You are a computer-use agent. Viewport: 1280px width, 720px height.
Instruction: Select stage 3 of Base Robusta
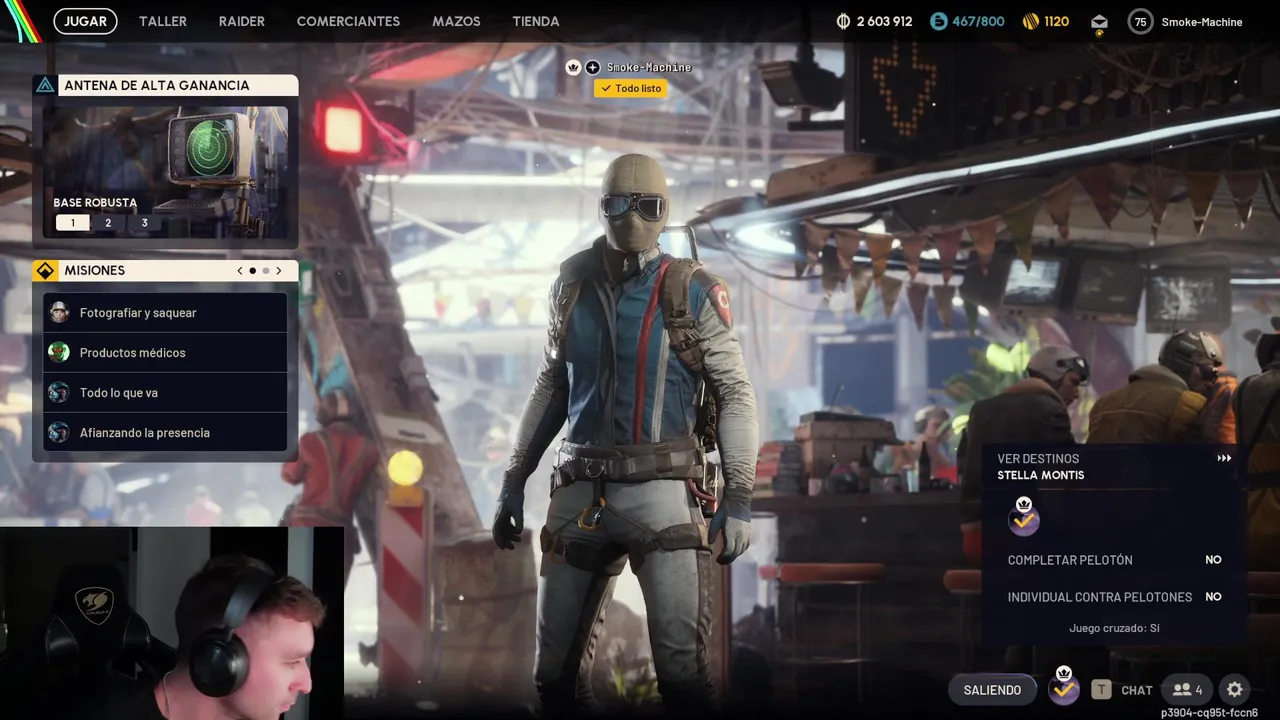tap(144, 223)
